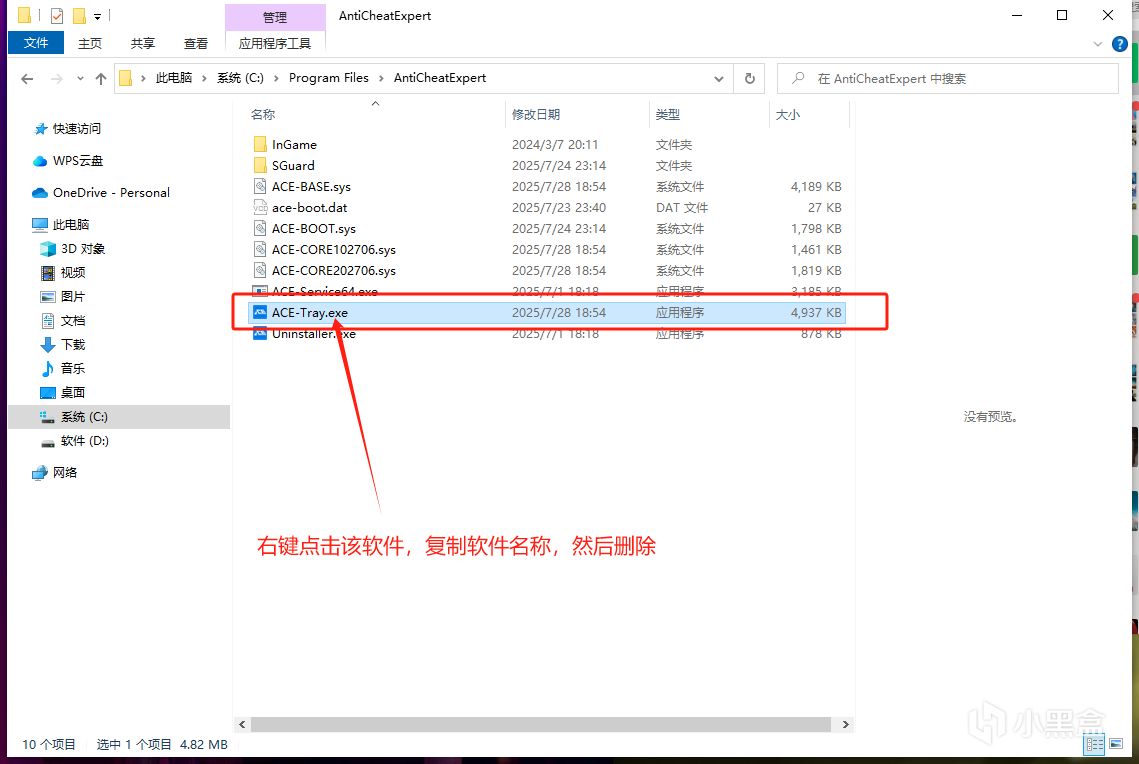Viewport: 1139px width, 764px height.
Task: Click the address bar folder icon
Action: pyautogui.click(x=125, y=78)
